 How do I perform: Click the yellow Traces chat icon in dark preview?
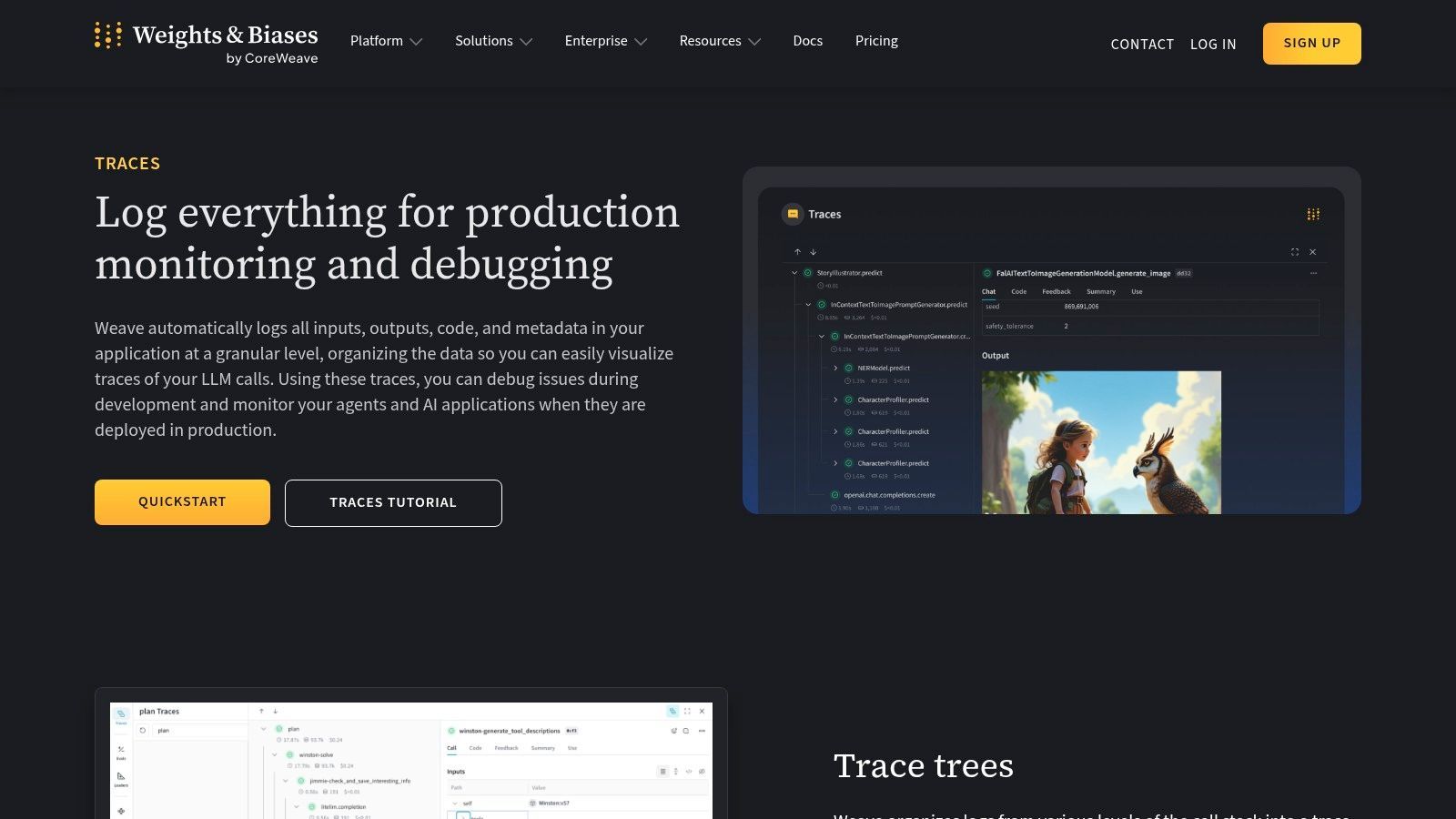793,214
